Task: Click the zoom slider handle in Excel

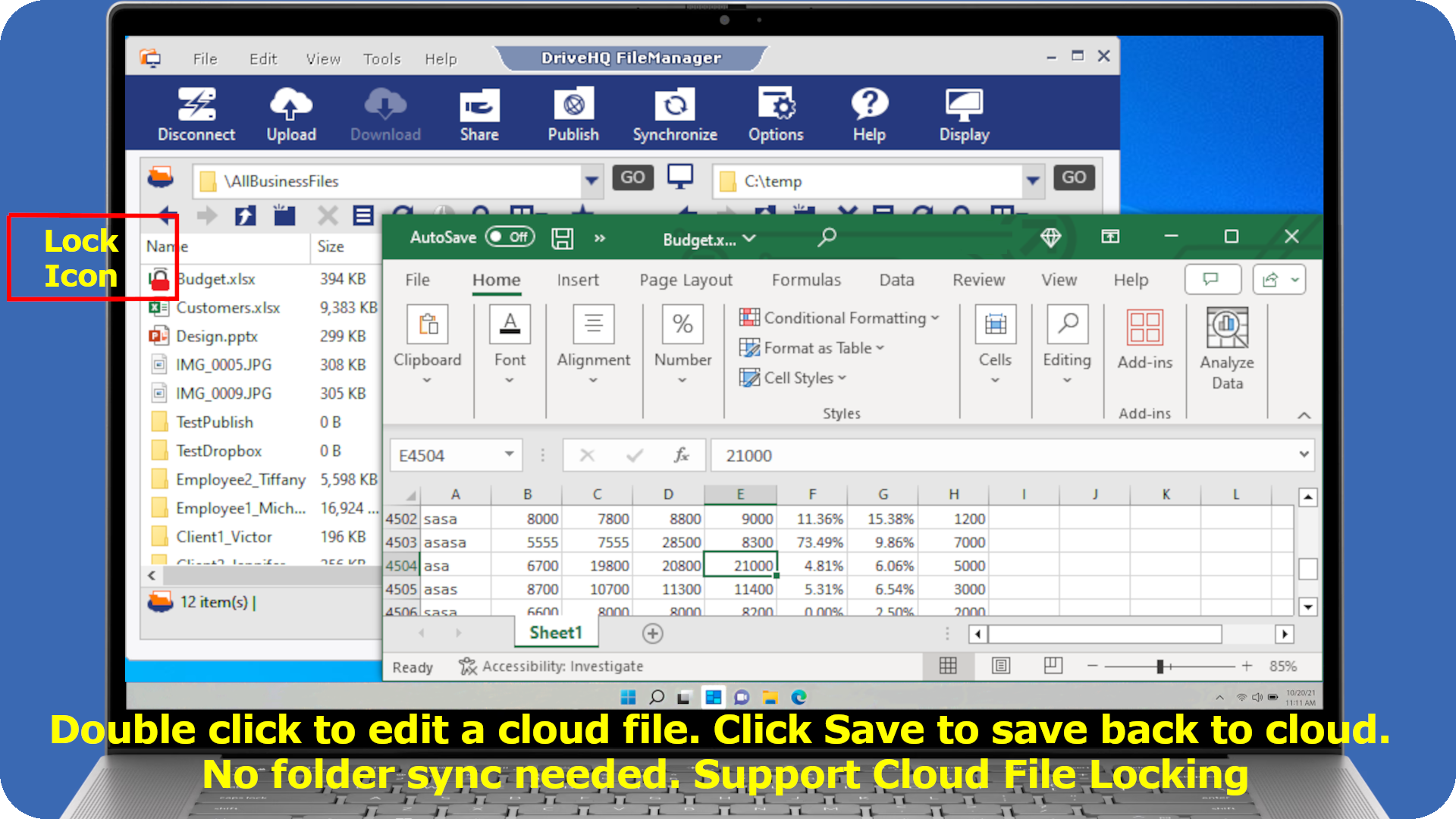Action: (x=1159, y=666)
